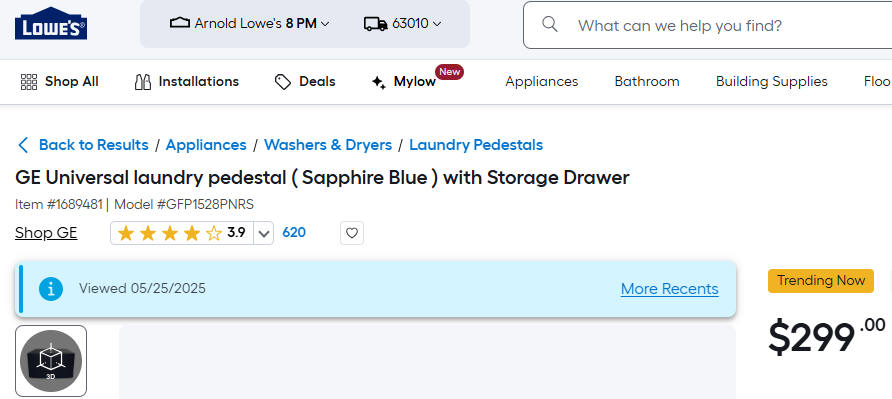
Task: Click the heart save-to-list icon
Action: click(352, 233)
